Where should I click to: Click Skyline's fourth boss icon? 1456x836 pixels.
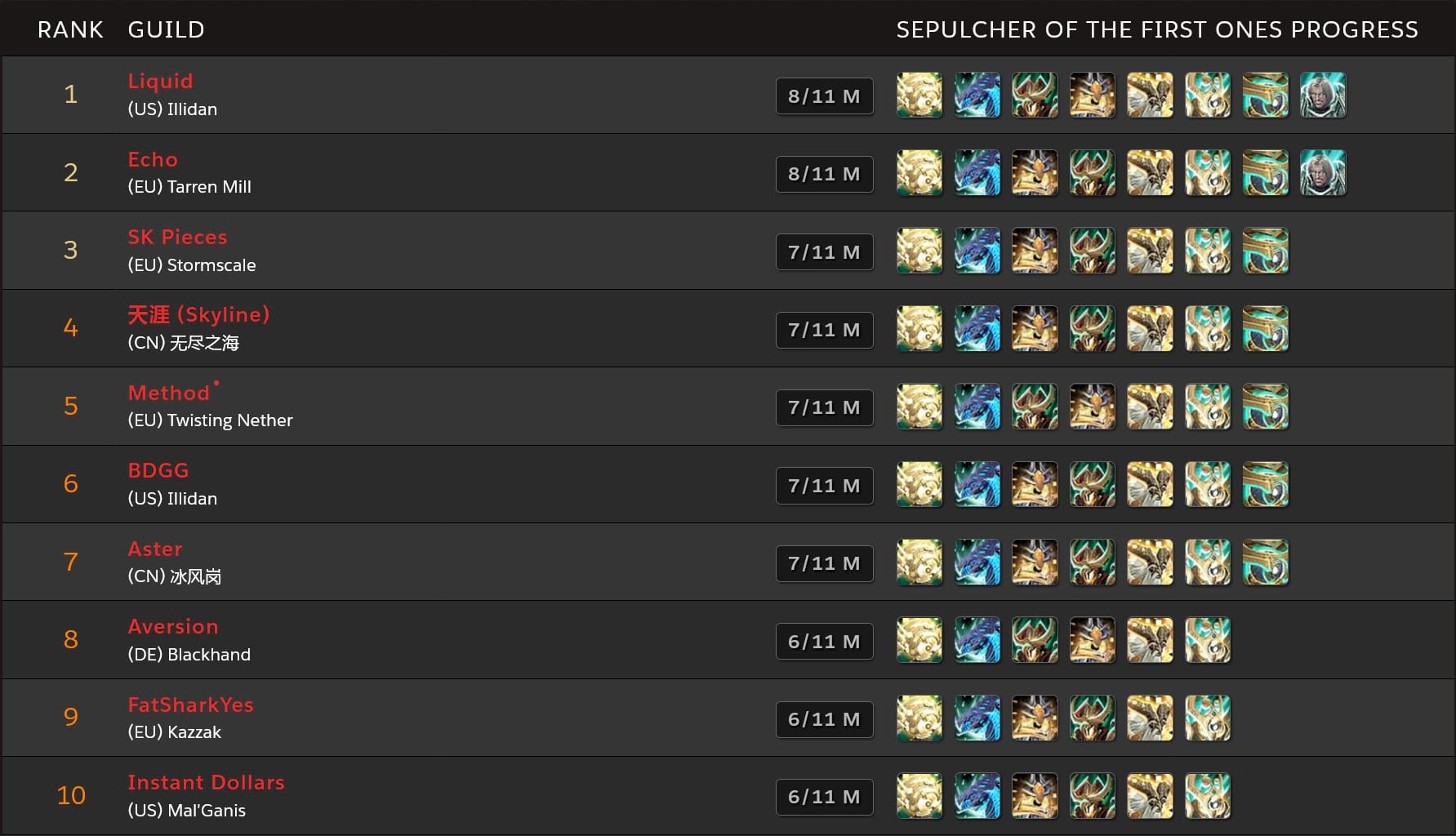point(1093,329)
